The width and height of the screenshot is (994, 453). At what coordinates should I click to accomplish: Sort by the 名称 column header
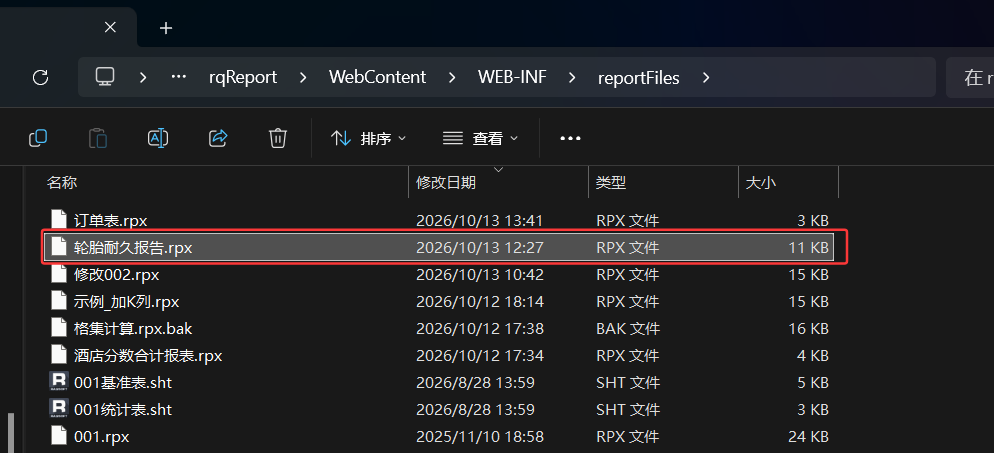pyautogui.click(x=62, y=182)
